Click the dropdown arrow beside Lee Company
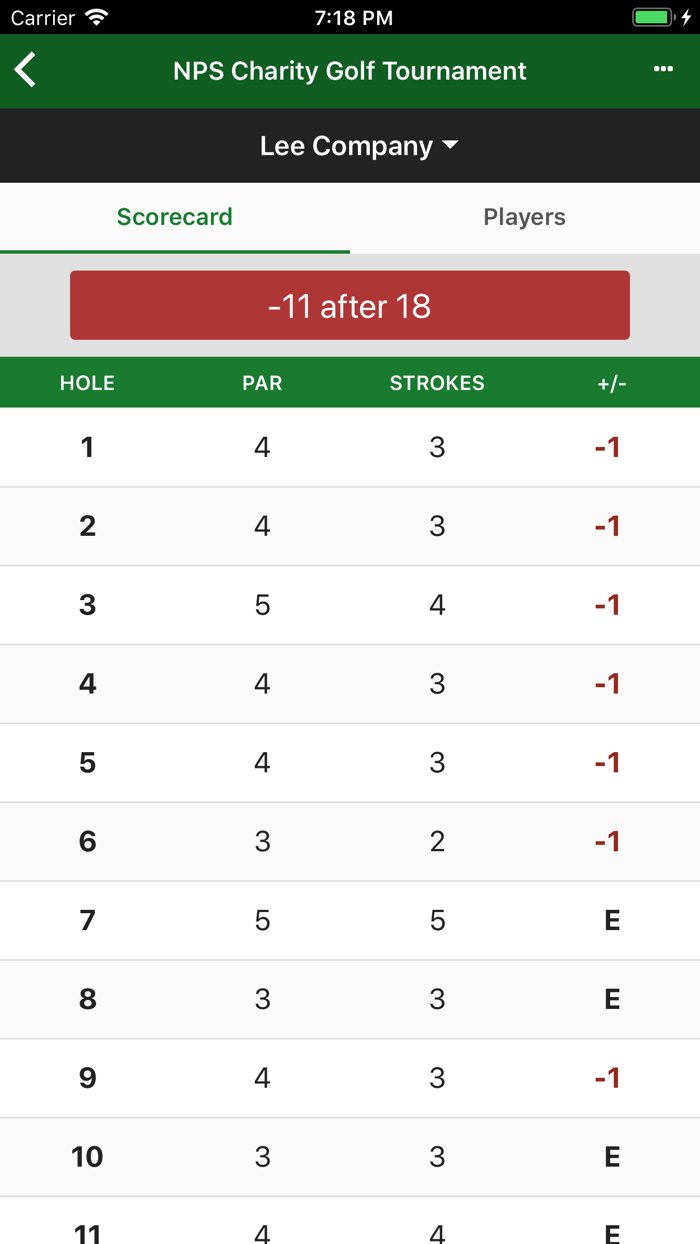 tap(450, 145)
